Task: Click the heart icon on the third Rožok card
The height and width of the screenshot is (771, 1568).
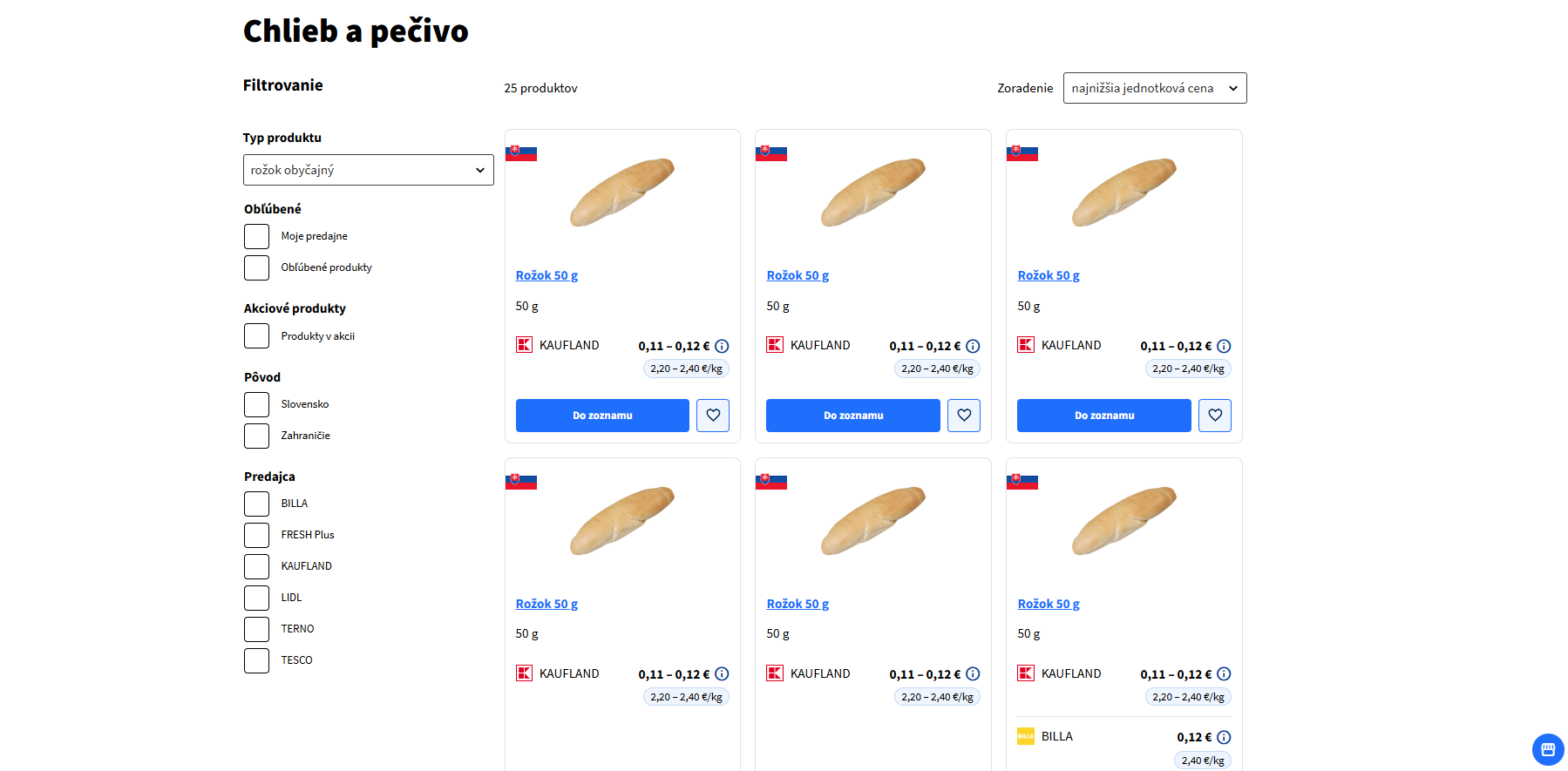Action: [x=1215, y=416]
